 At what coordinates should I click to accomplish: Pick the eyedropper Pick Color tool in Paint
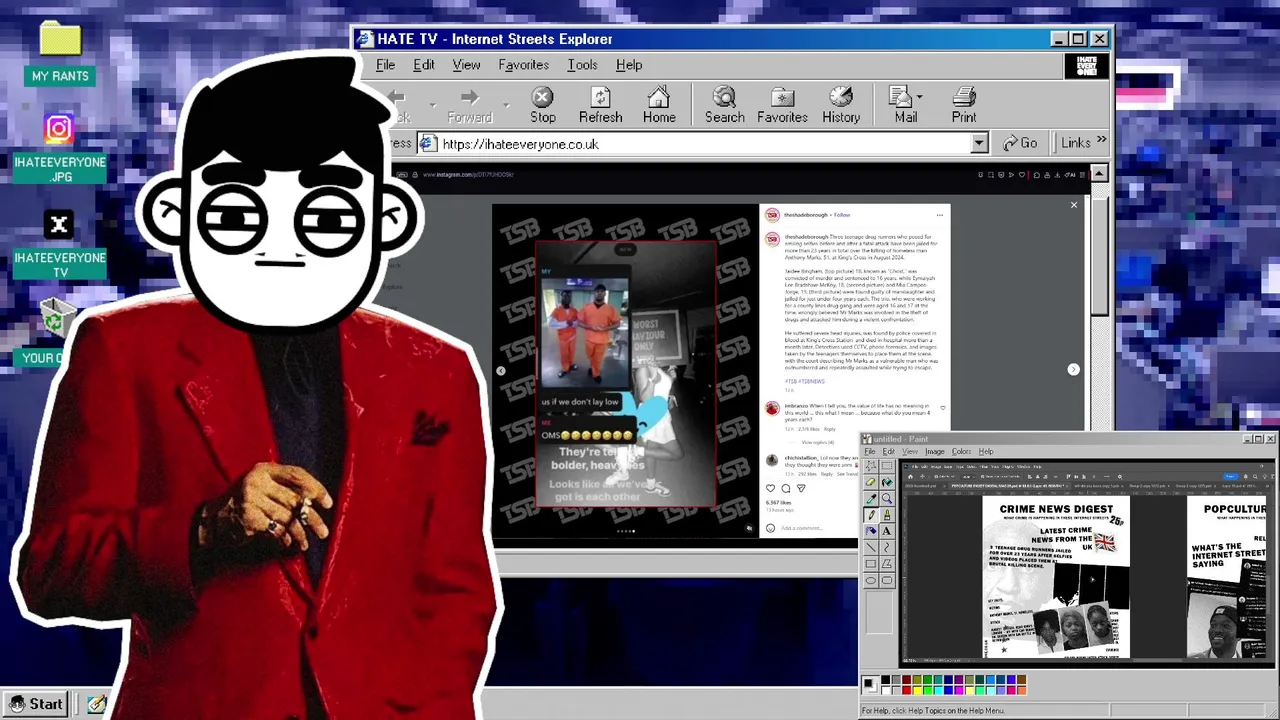(871, 498)
